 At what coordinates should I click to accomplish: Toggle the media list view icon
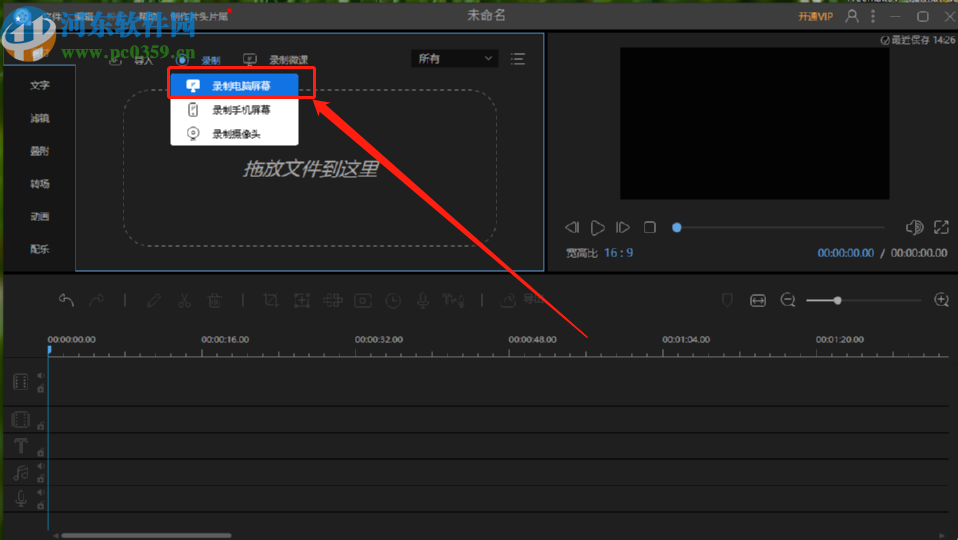pos(518,59)
